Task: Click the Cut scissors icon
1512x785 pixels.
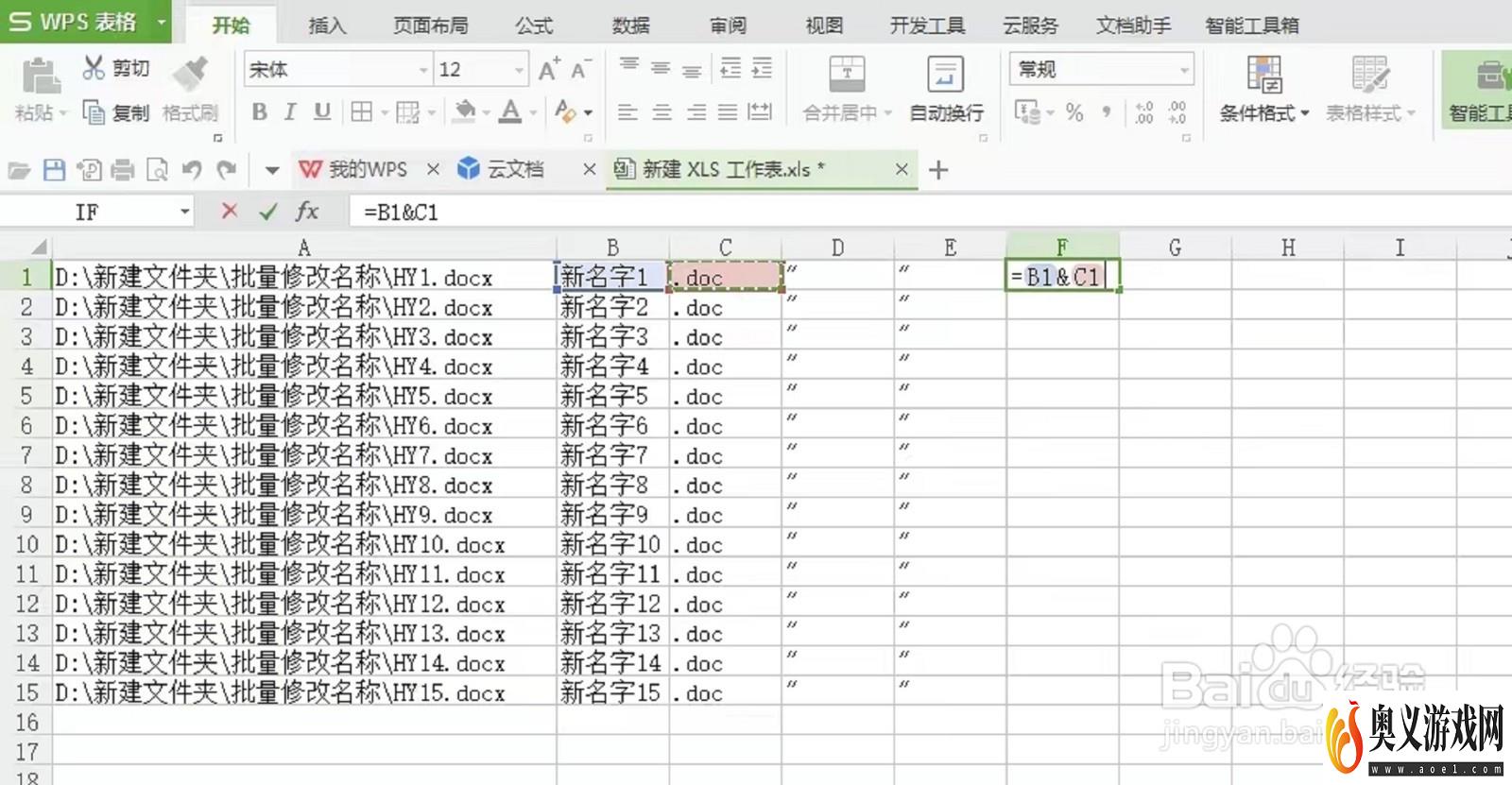Action: click(x=93, y=67)
